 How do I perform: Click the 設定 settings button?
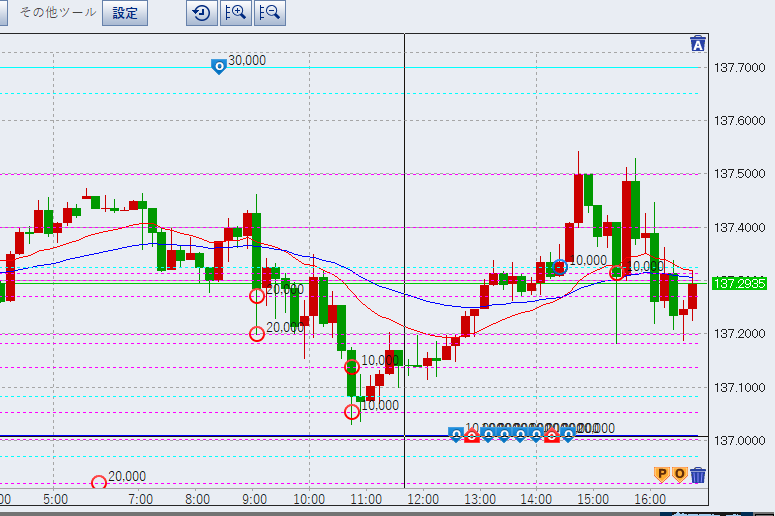[125, 13]
